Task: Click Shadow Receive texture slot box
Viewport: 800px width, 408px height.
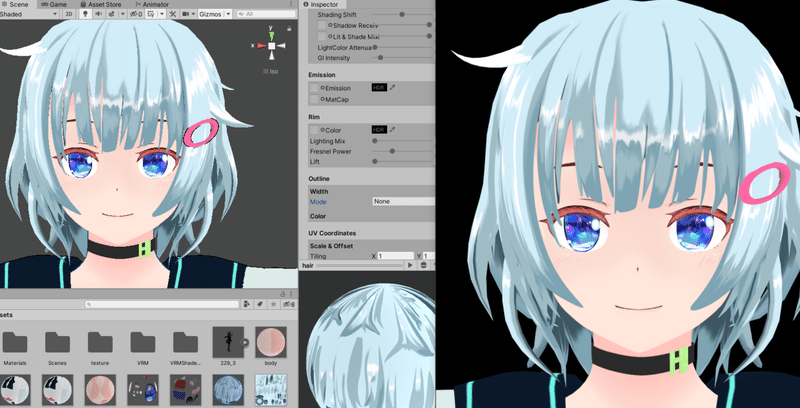Action: [321, 25]
